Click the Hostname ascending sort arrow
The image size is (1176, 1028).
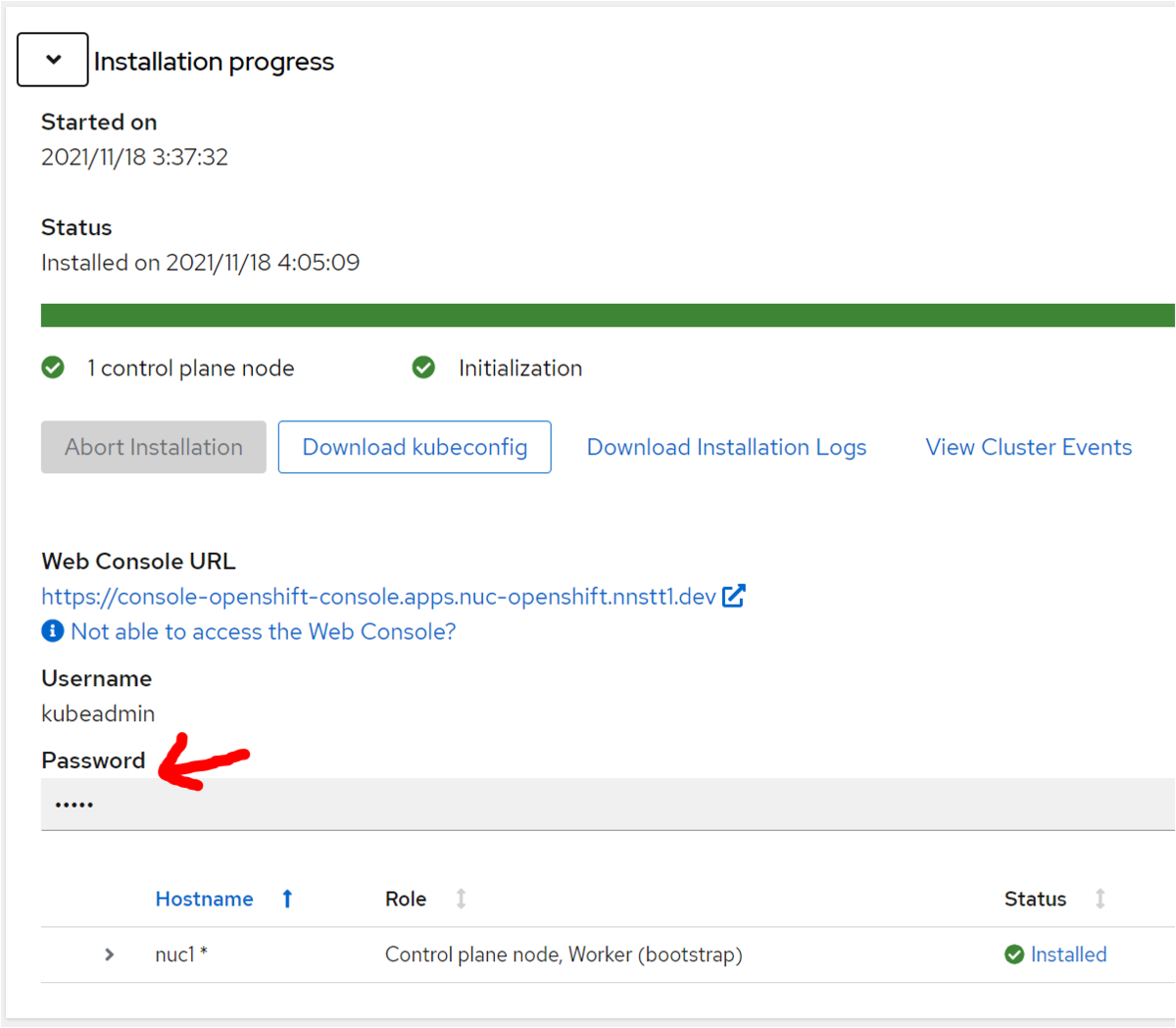point(287,899)
